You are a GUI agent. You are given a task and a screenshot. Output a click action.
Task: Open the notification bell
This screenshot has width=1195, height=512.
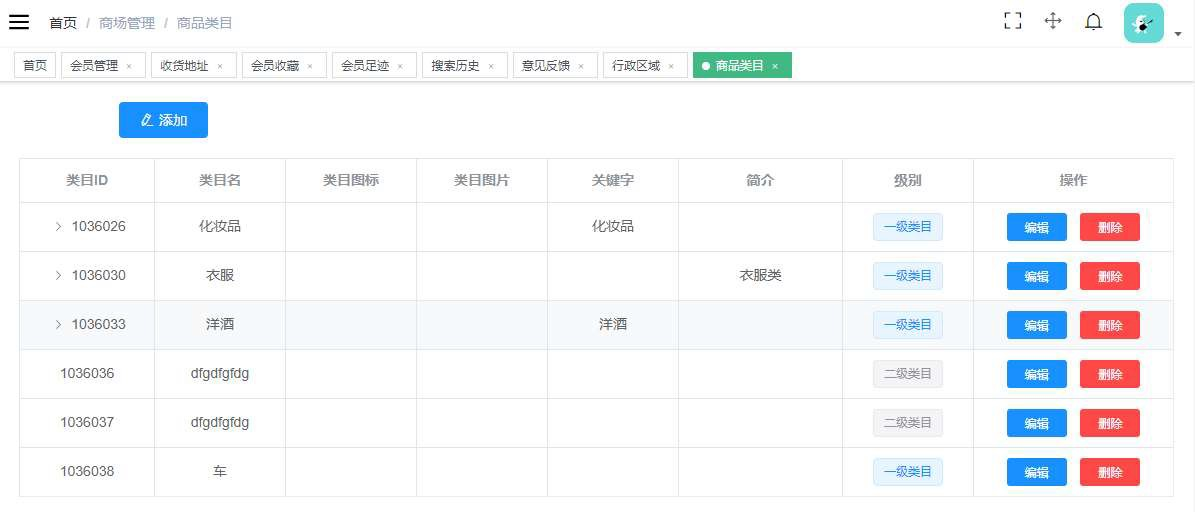click(x=1093, y=21)
